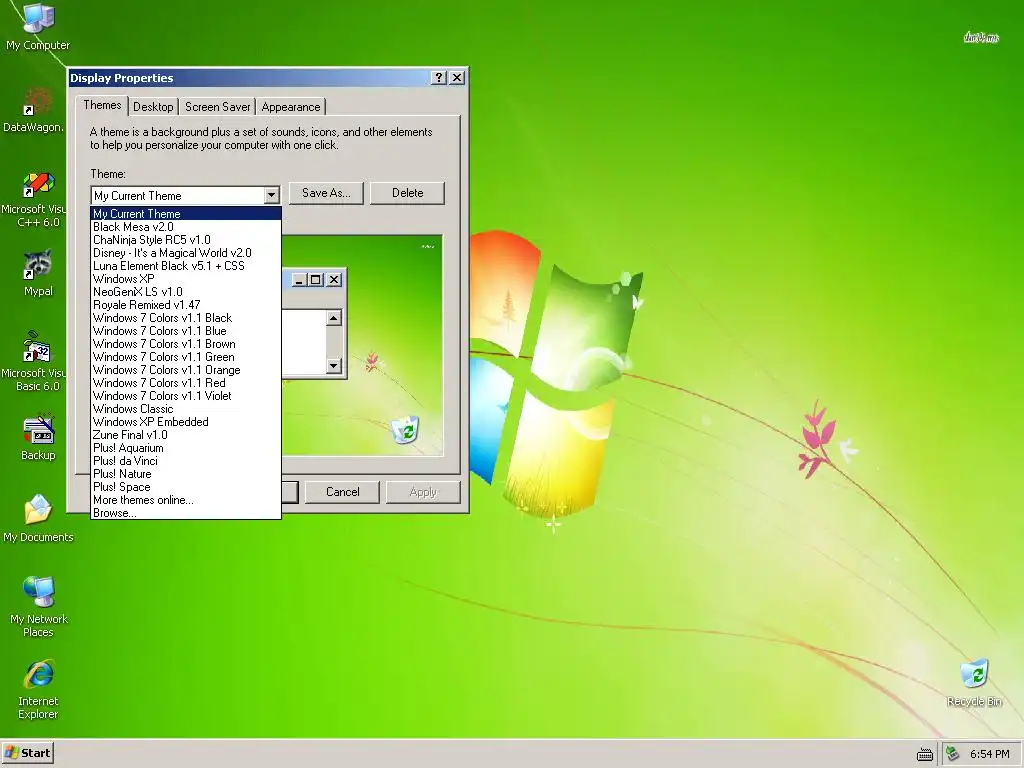Click the on-screen keyboard tray icon
Viewport: 1024px width, 768px height.
pyautogui.click(x=925, y=754)
